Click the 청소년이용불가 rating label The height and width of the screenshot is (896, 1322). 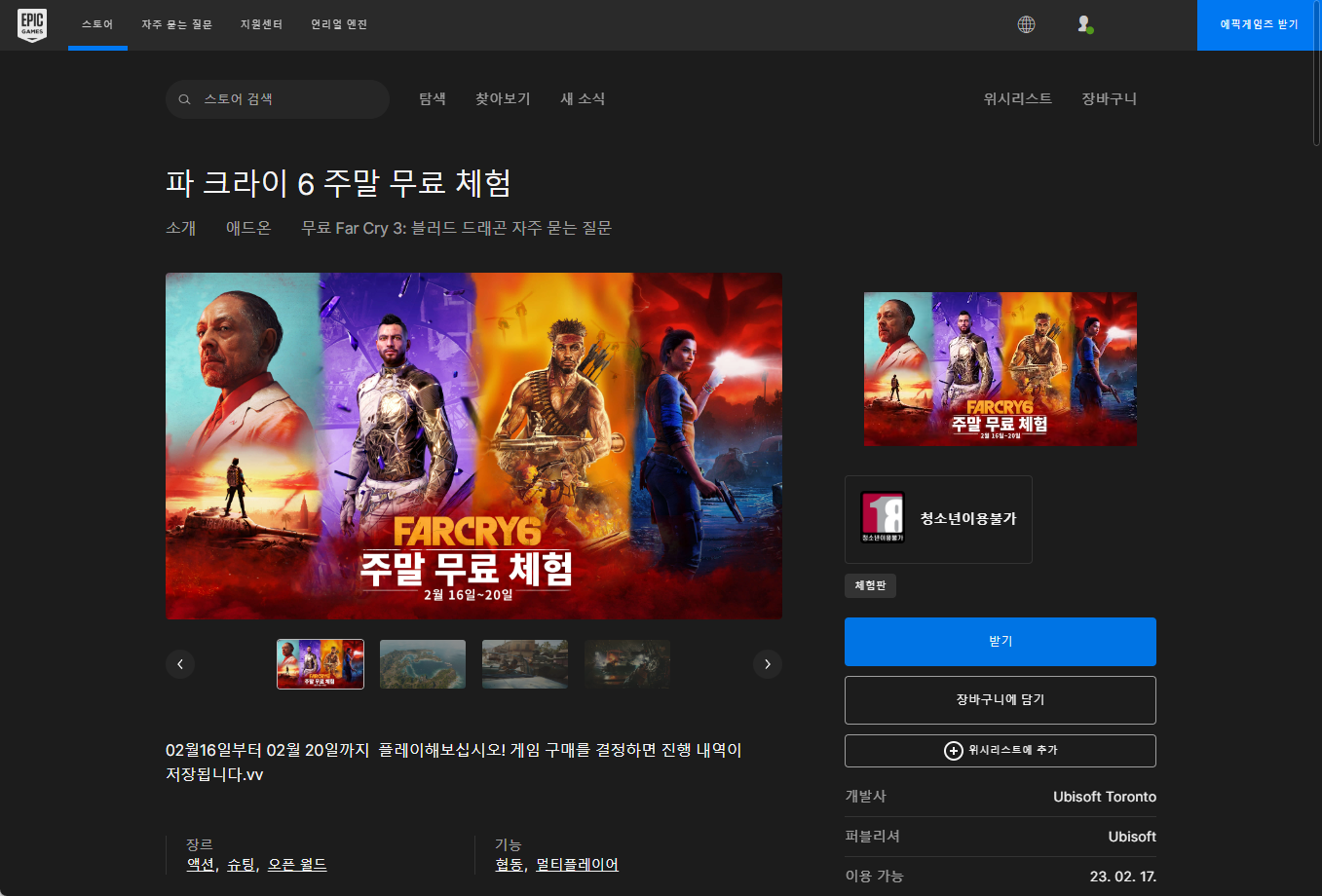point(968,519)
